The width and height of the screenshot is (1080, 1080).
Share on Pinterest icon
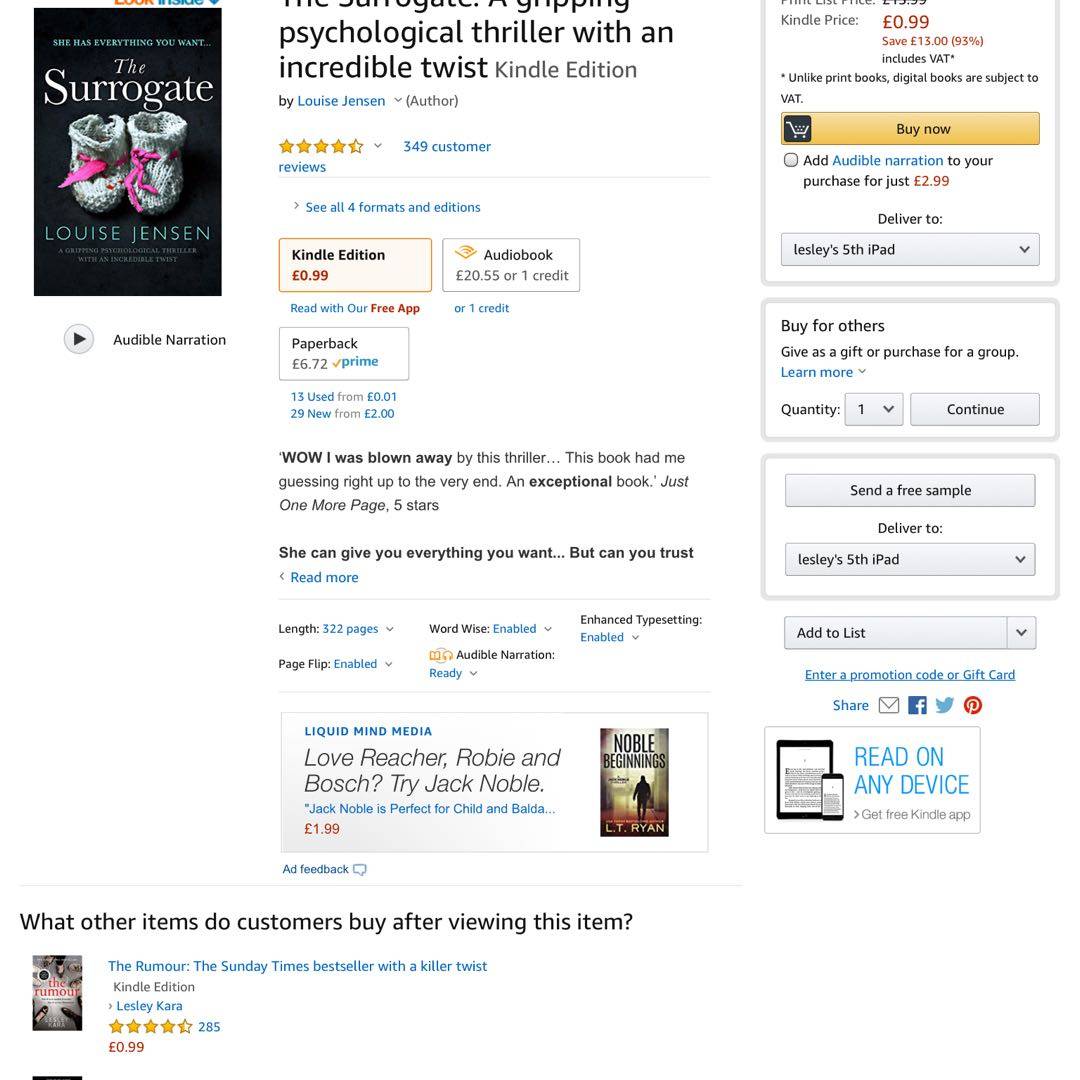click(x=973, y=705)
